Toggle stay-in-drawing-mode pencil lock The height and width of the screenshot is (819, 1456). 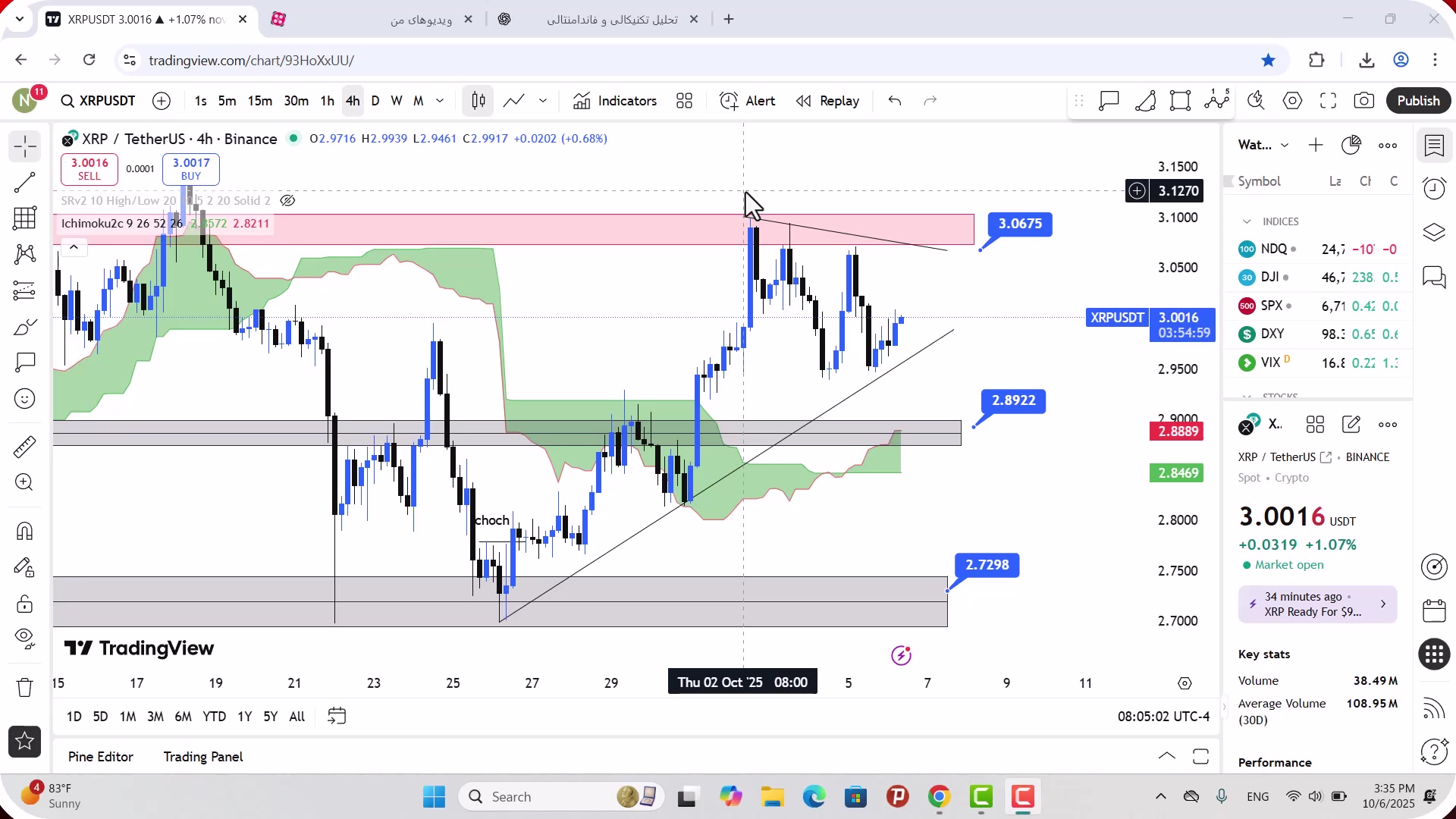coord(25,567)
